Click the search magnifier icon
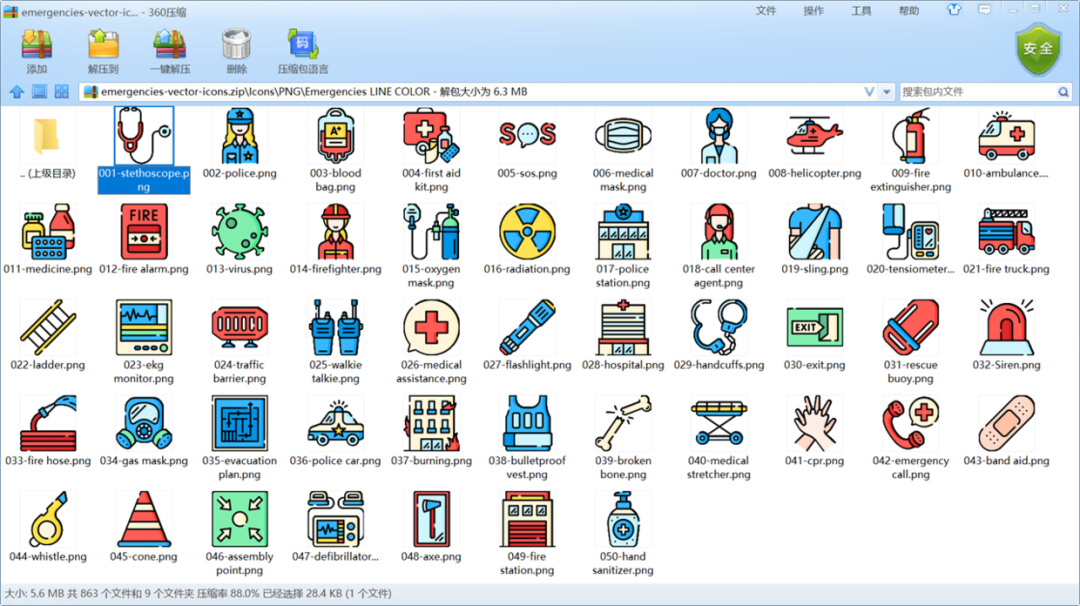 [1063, 92]
